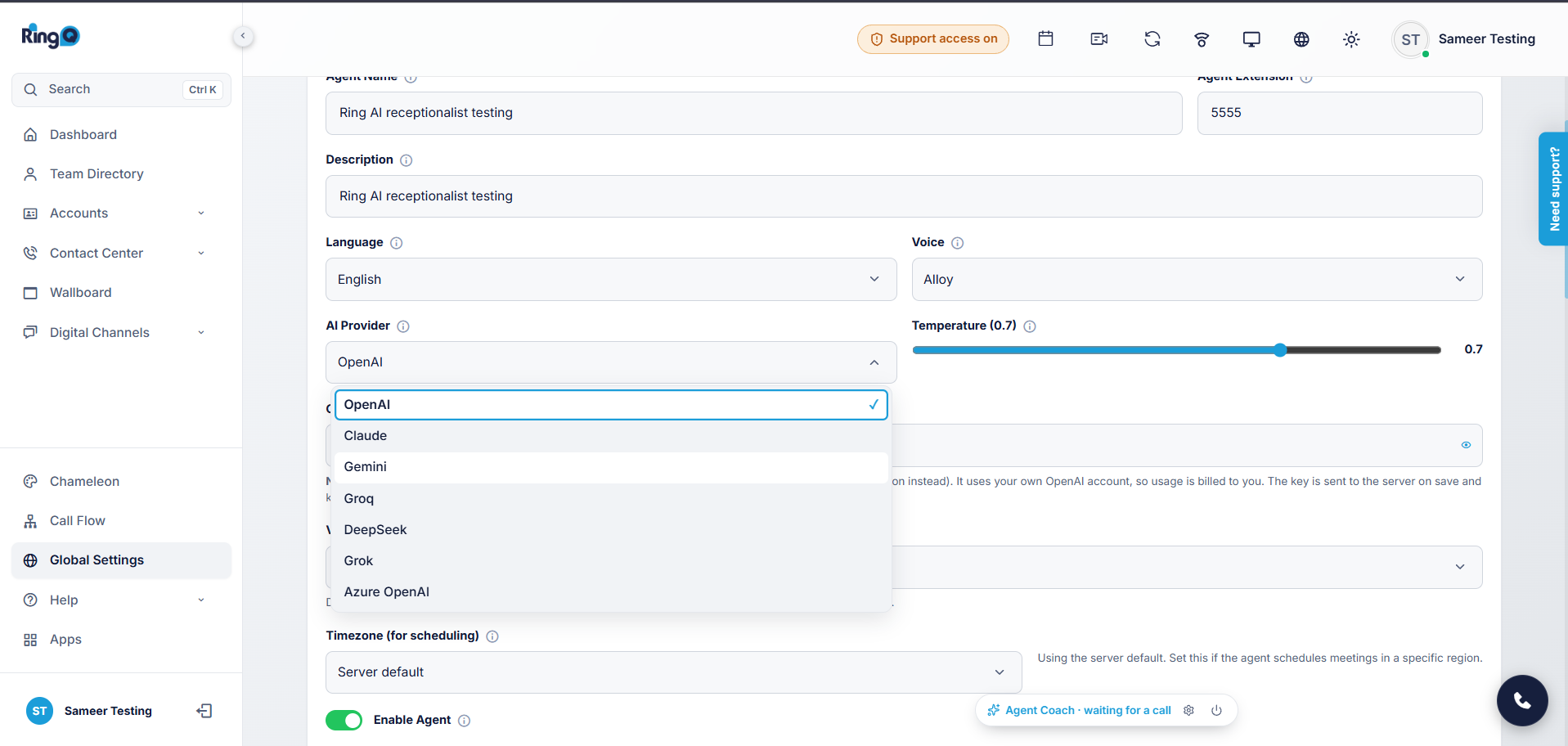Screen dimensions: 1568x746
Task: Toggle the Enable Agent switch
Action: point(344,720)
